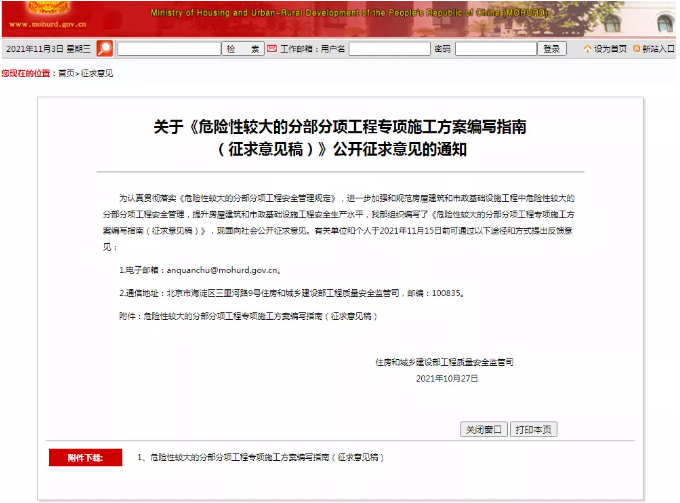Click the orange magnifier search icon
This screenshot has height=503, width=680.
click(105, 48)
